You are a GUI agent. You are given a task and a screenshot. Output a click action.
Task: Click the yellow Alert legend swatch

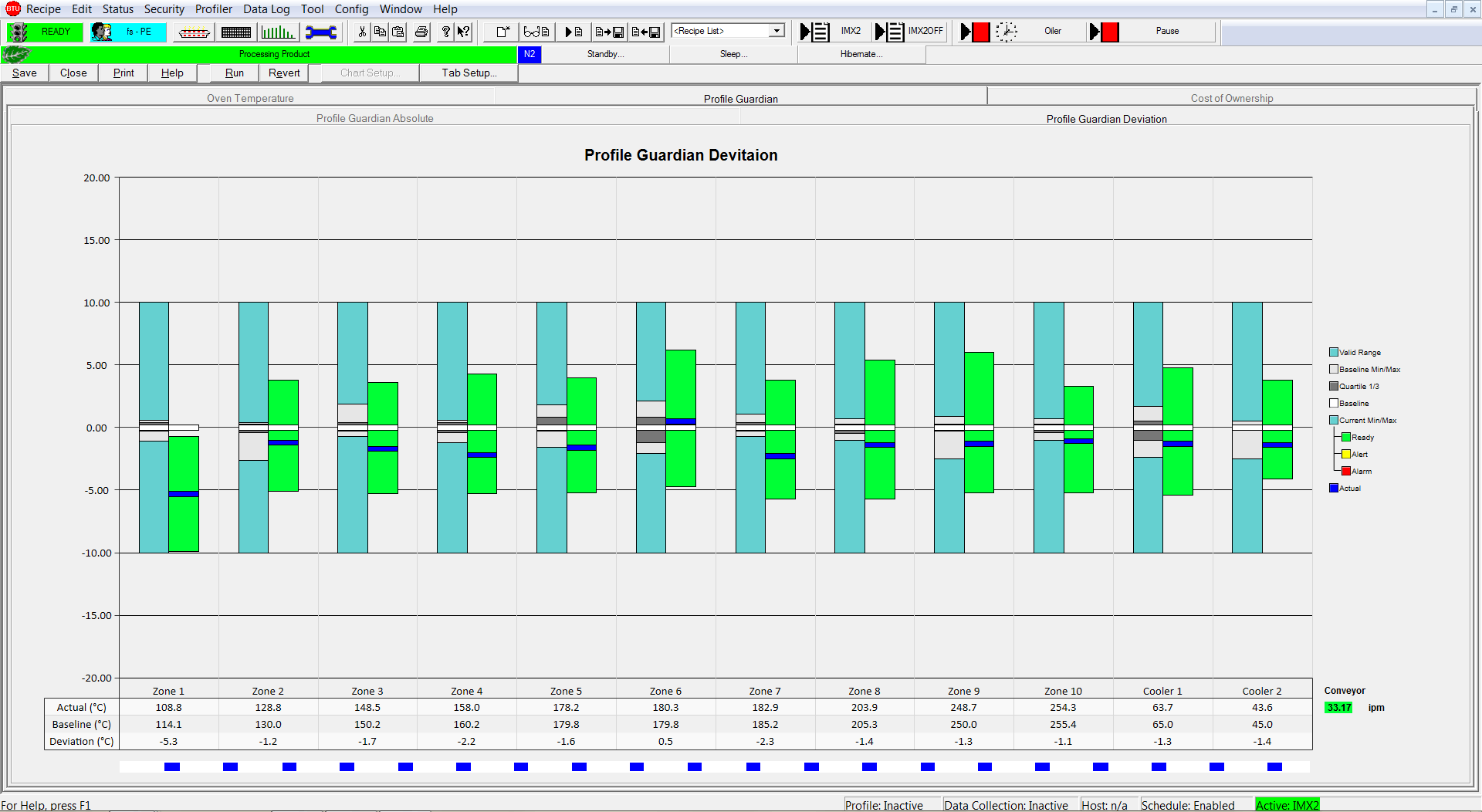[x=1346, y=455]
